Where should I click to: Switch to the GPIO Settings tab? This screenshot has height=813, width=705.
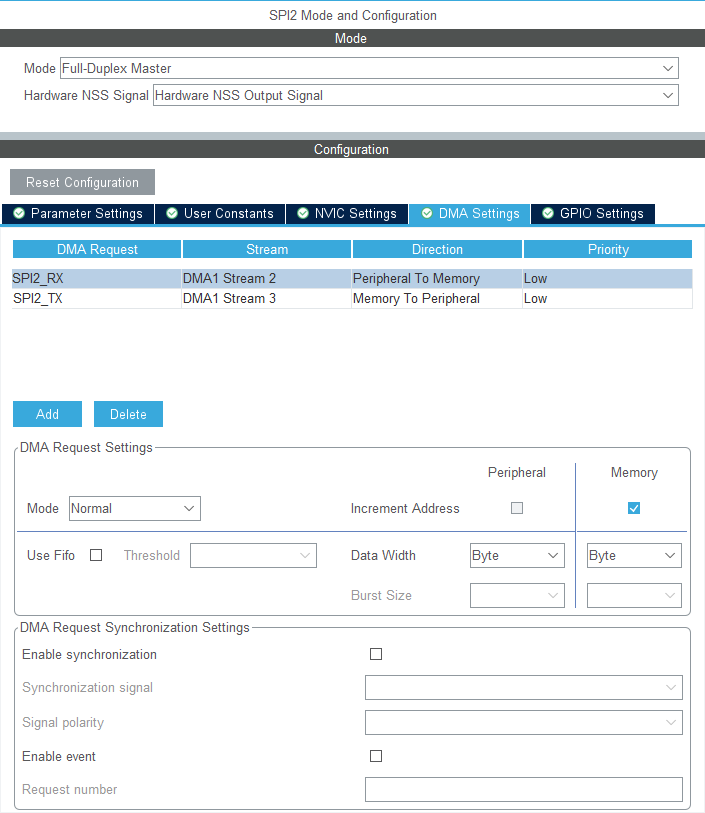593,214
